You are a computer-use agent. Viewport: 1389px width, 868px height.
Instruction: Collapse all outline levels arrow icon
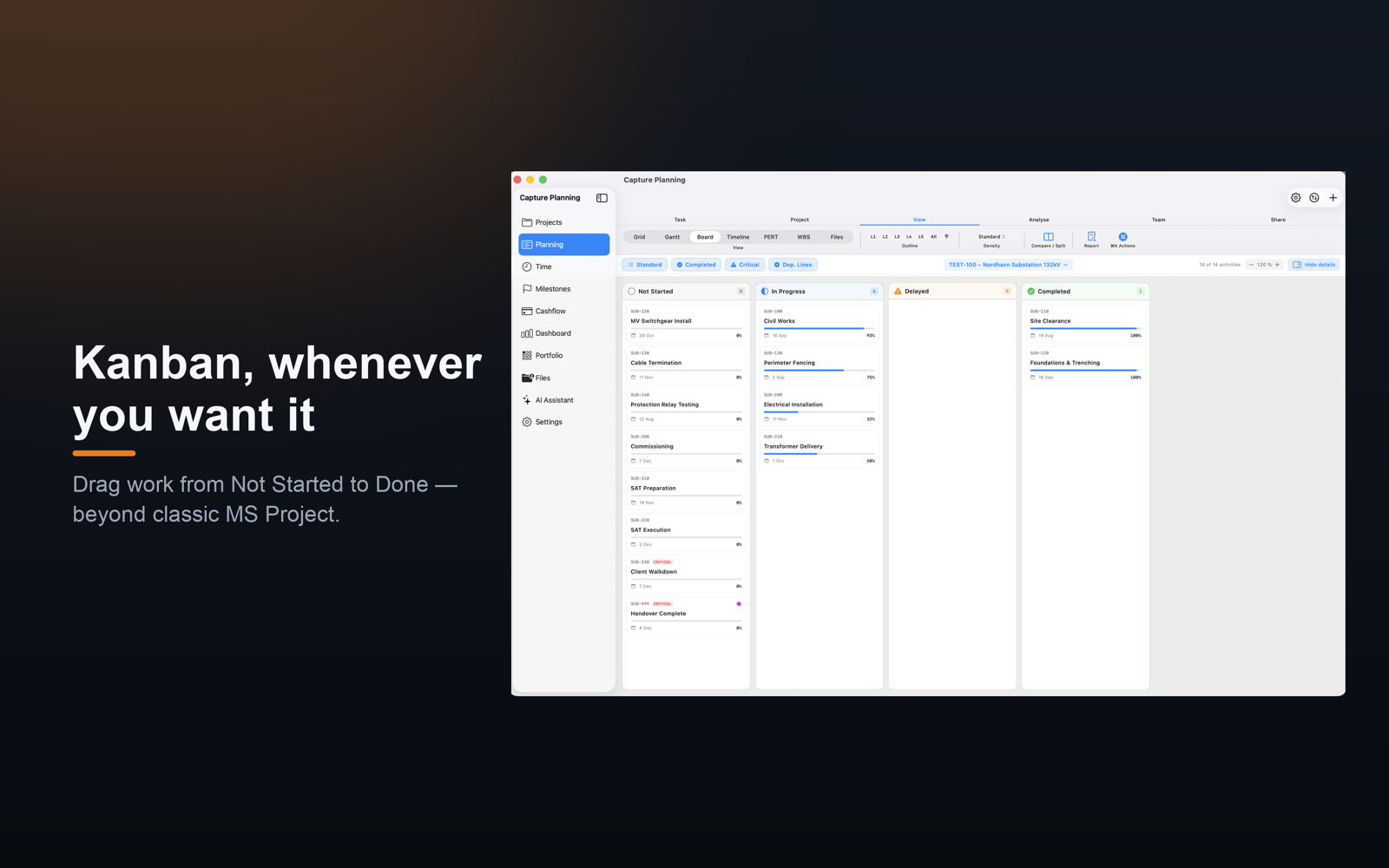coord(946,237)
